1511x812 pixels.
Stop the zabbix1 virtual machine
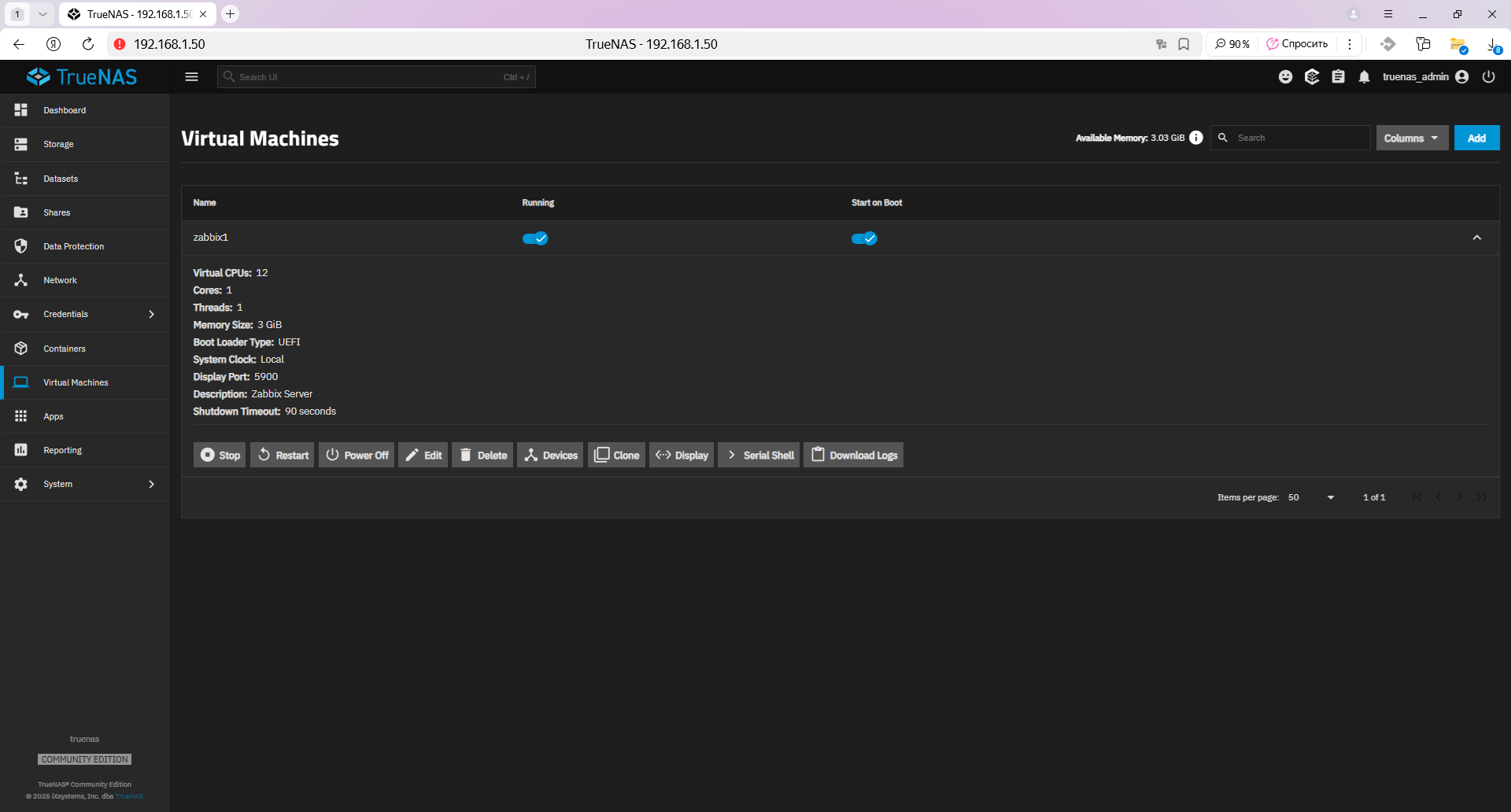220,455
